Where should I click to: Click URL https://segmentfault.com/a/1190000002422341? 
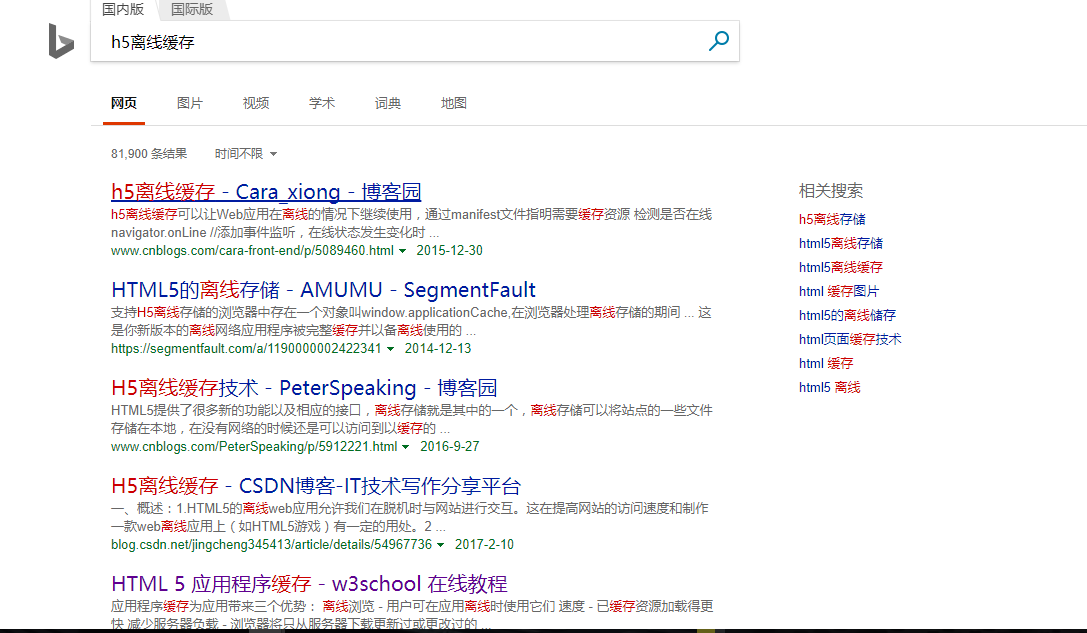click(246, 348)
